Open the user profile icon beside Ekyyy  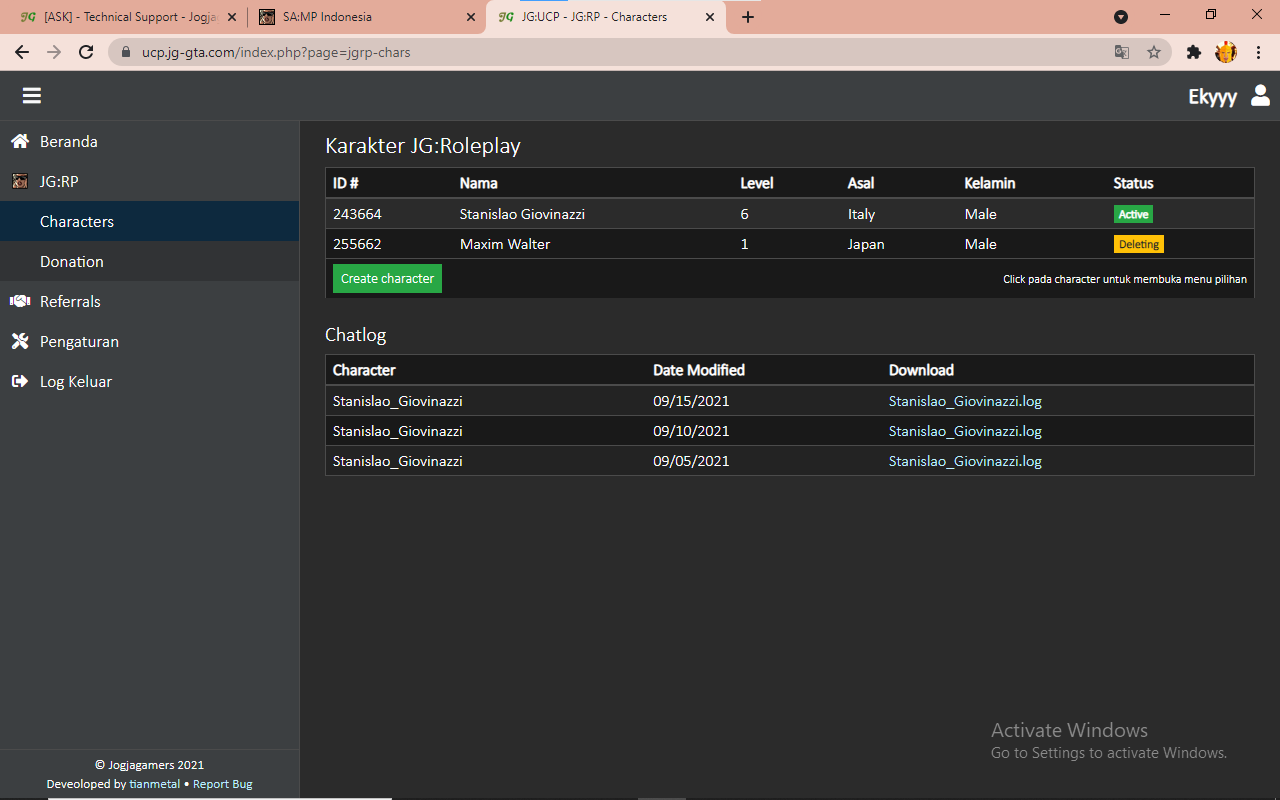coord(1260,96)
